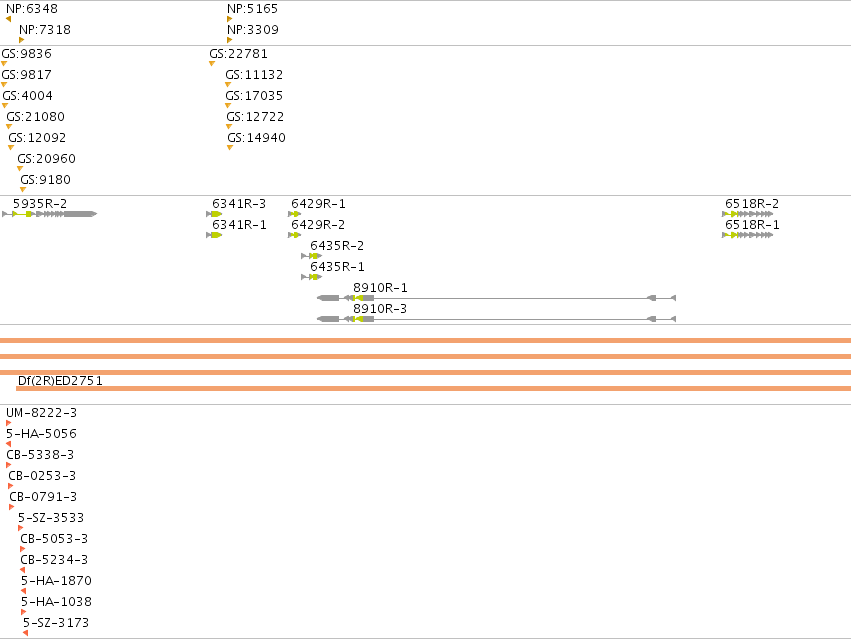Click the 5-HA-1870 label
851x639 pixels.
pos(56,581)
